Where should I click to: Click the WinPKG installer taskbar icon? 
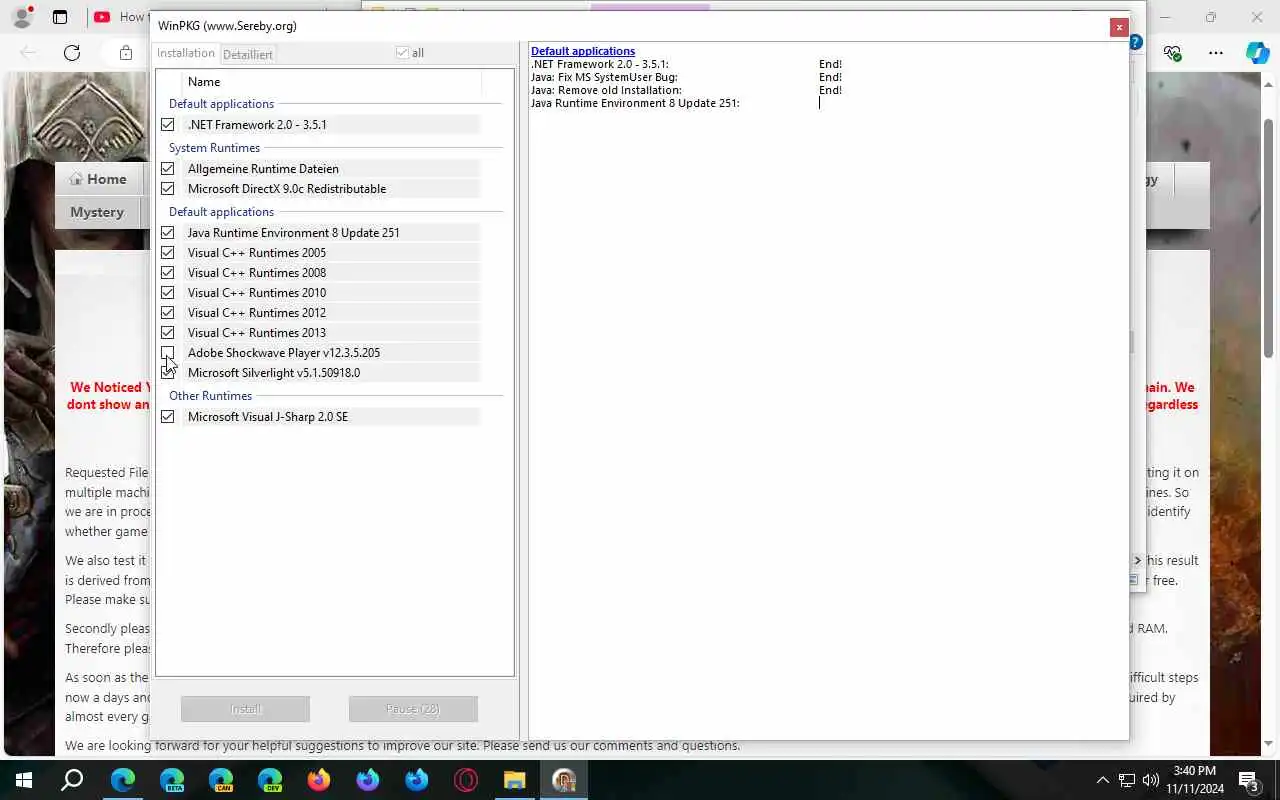[564, 780]
